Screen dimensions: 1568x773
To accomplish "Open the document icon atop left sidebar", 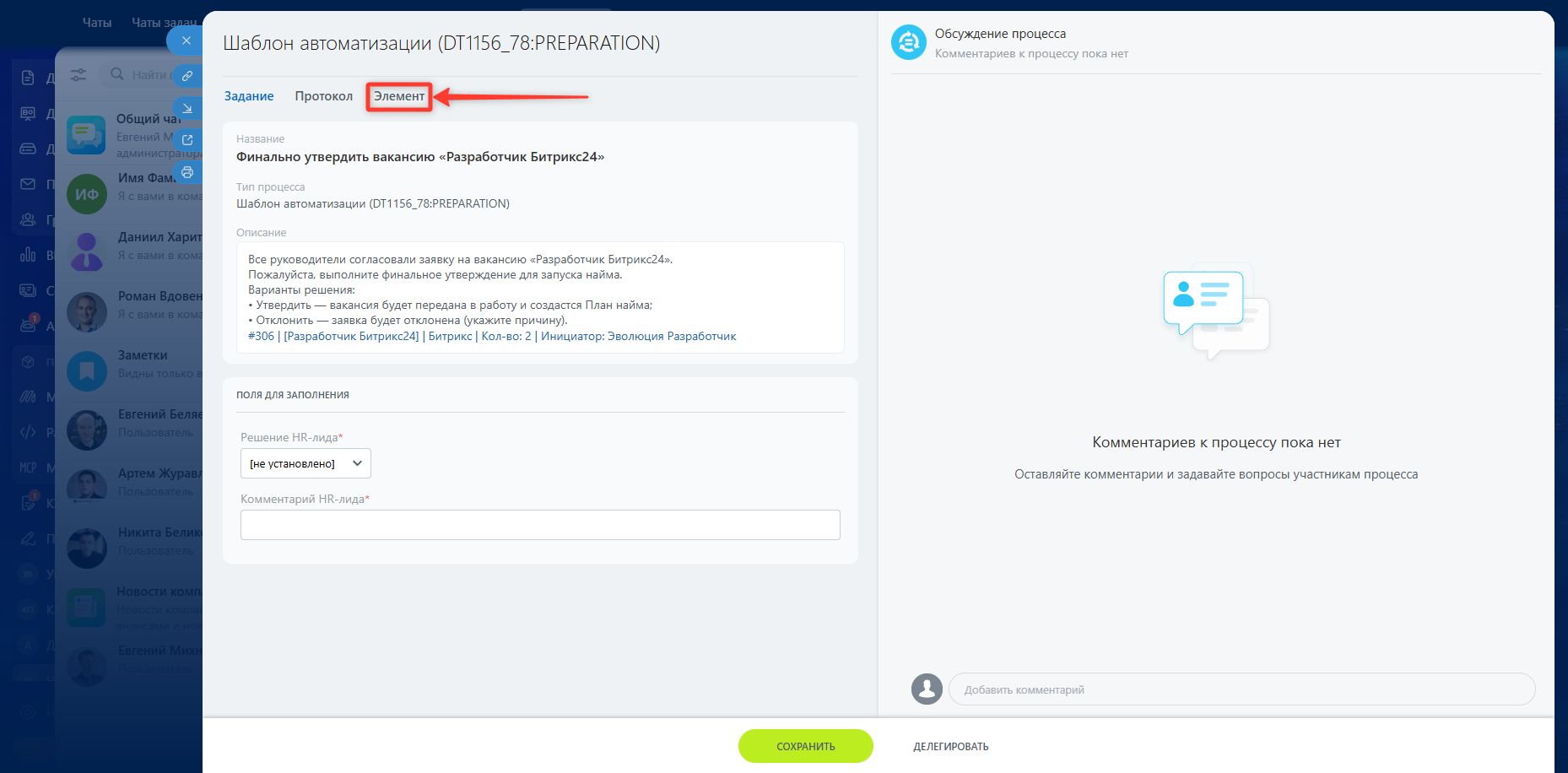I will pos(28,78).
